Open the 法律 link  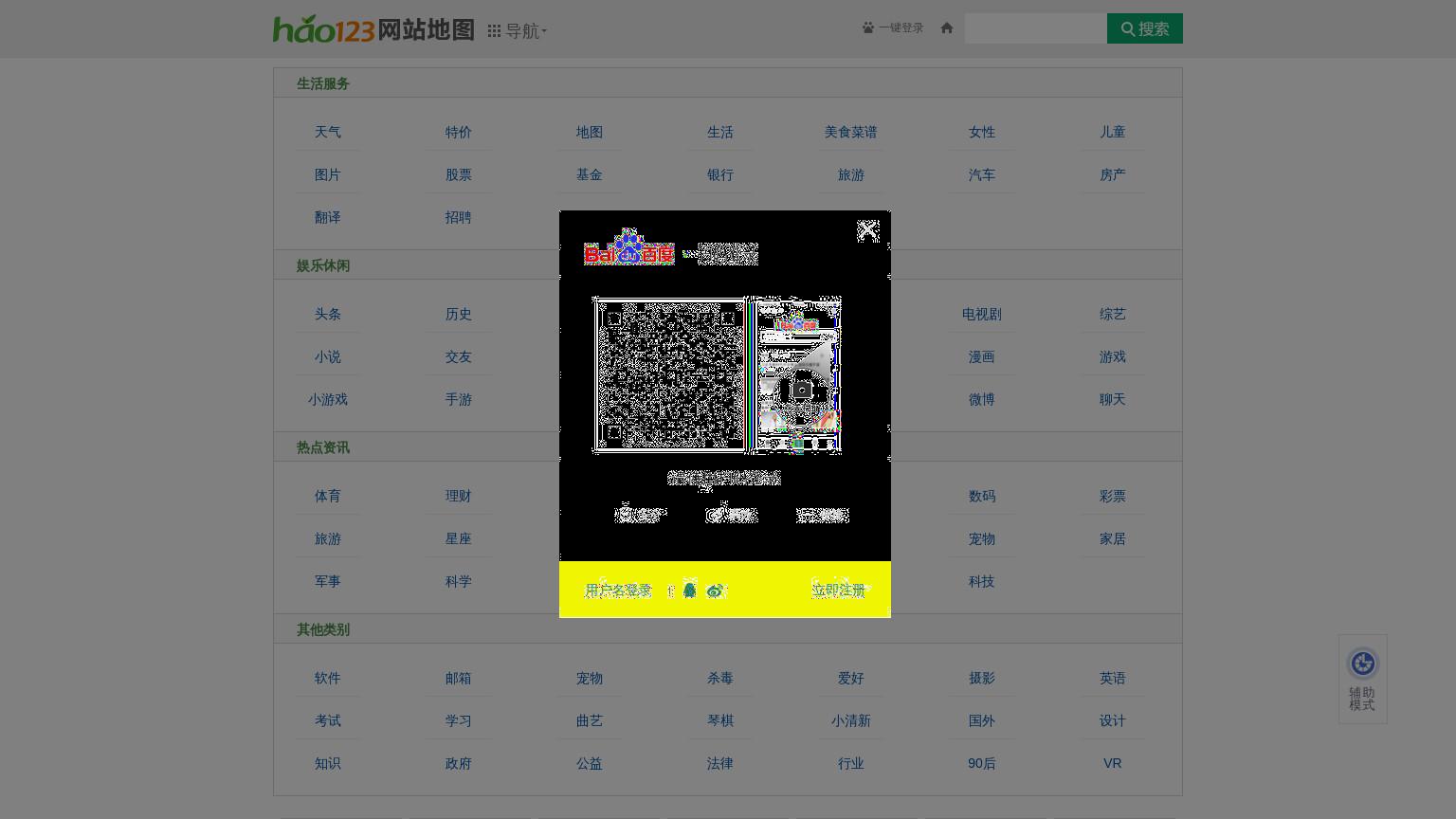coord(720,764)
